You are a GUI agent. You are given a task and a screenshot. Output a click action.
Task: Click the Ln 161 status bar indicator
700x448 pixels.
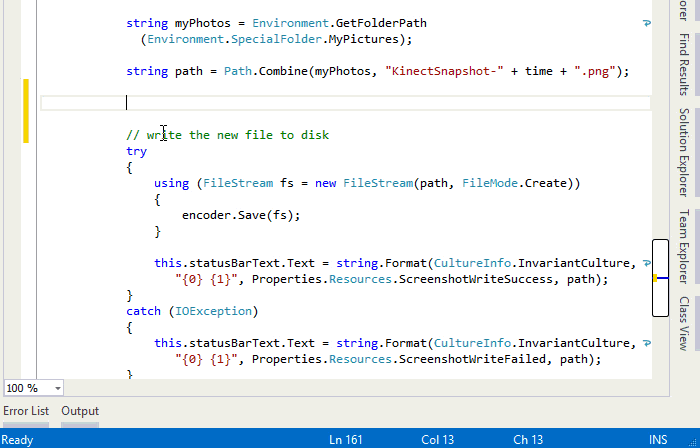(x=346, y=440)
